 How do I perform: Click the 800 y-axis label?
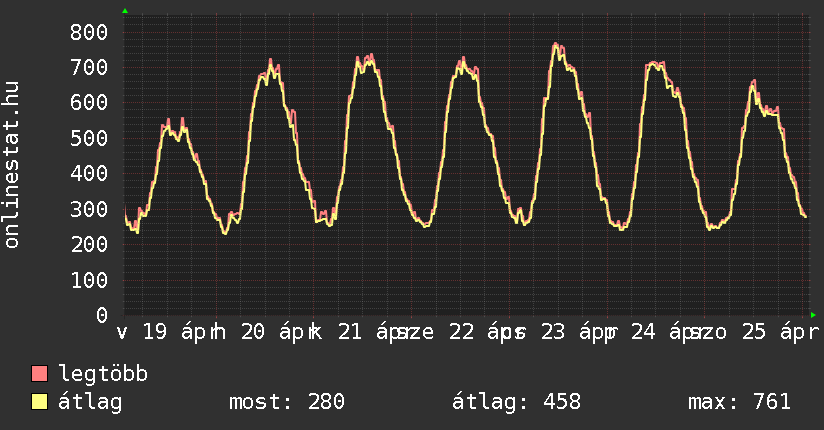click(x=89, y=32)
